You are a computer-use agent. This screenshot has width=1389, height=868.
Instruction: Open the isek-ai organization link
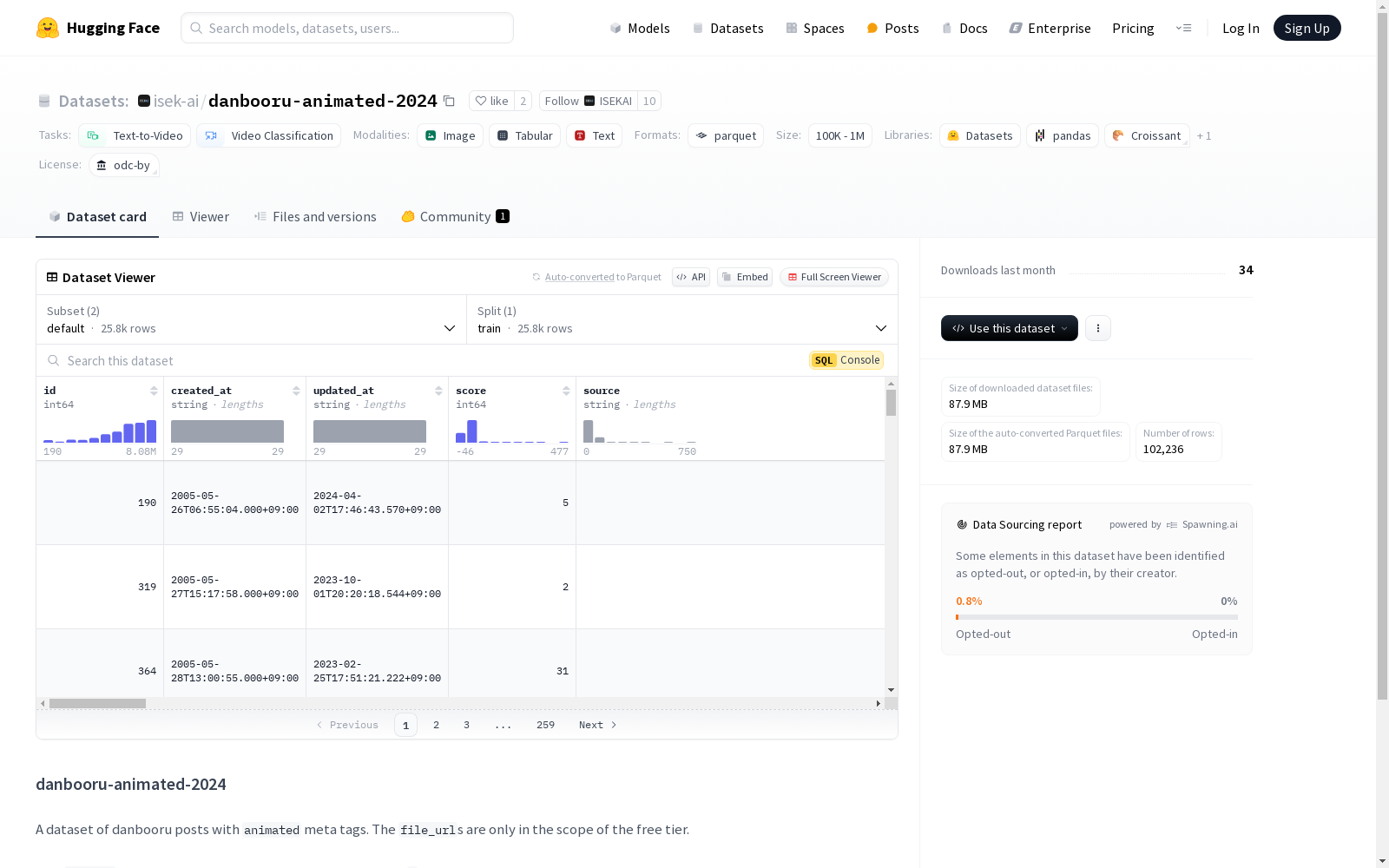[x=176, y=101]
